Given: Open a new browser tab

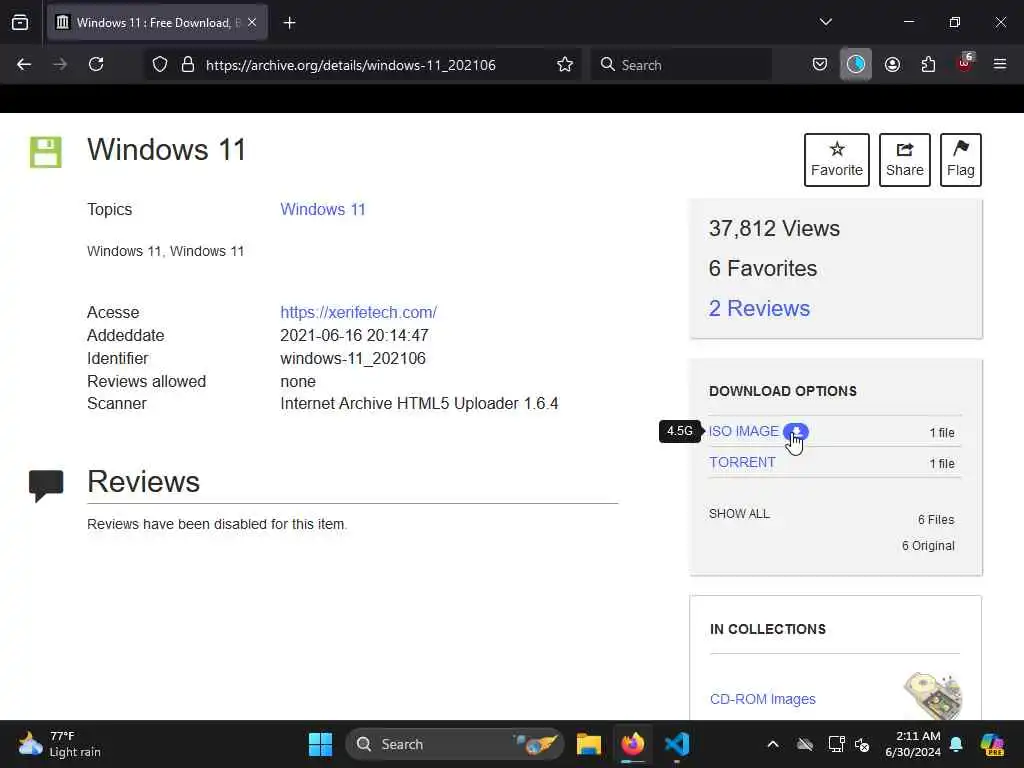Looking at the screenshot, I should click(289, 23).
